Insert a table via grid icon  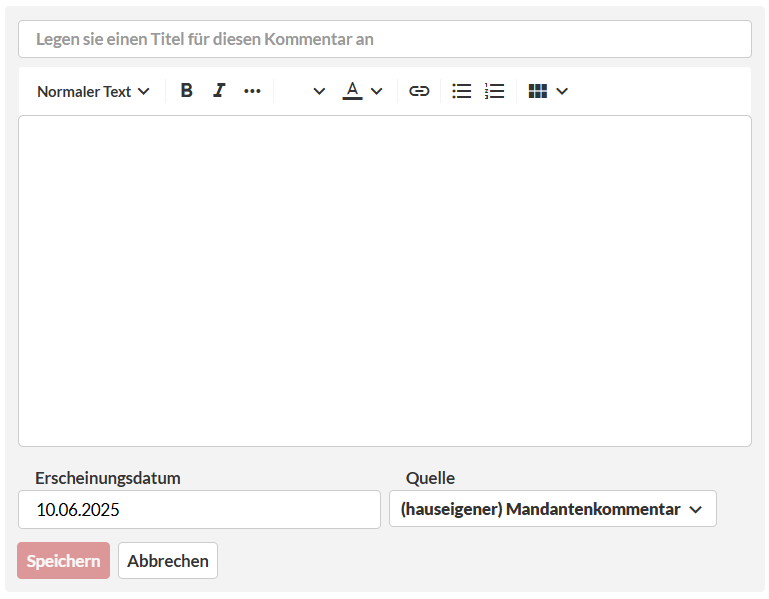tap(538, 91)
